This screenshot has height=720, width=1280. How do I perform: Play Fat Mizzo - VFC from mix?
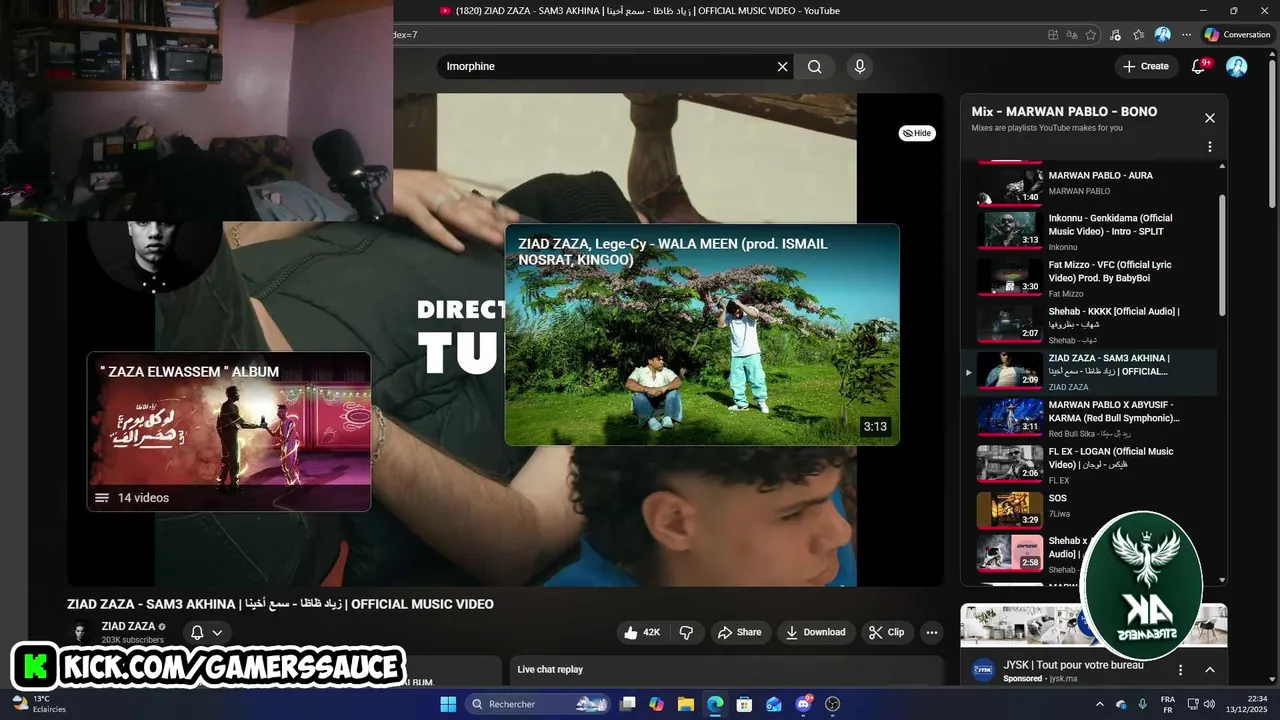click(x=1094, y=277)
